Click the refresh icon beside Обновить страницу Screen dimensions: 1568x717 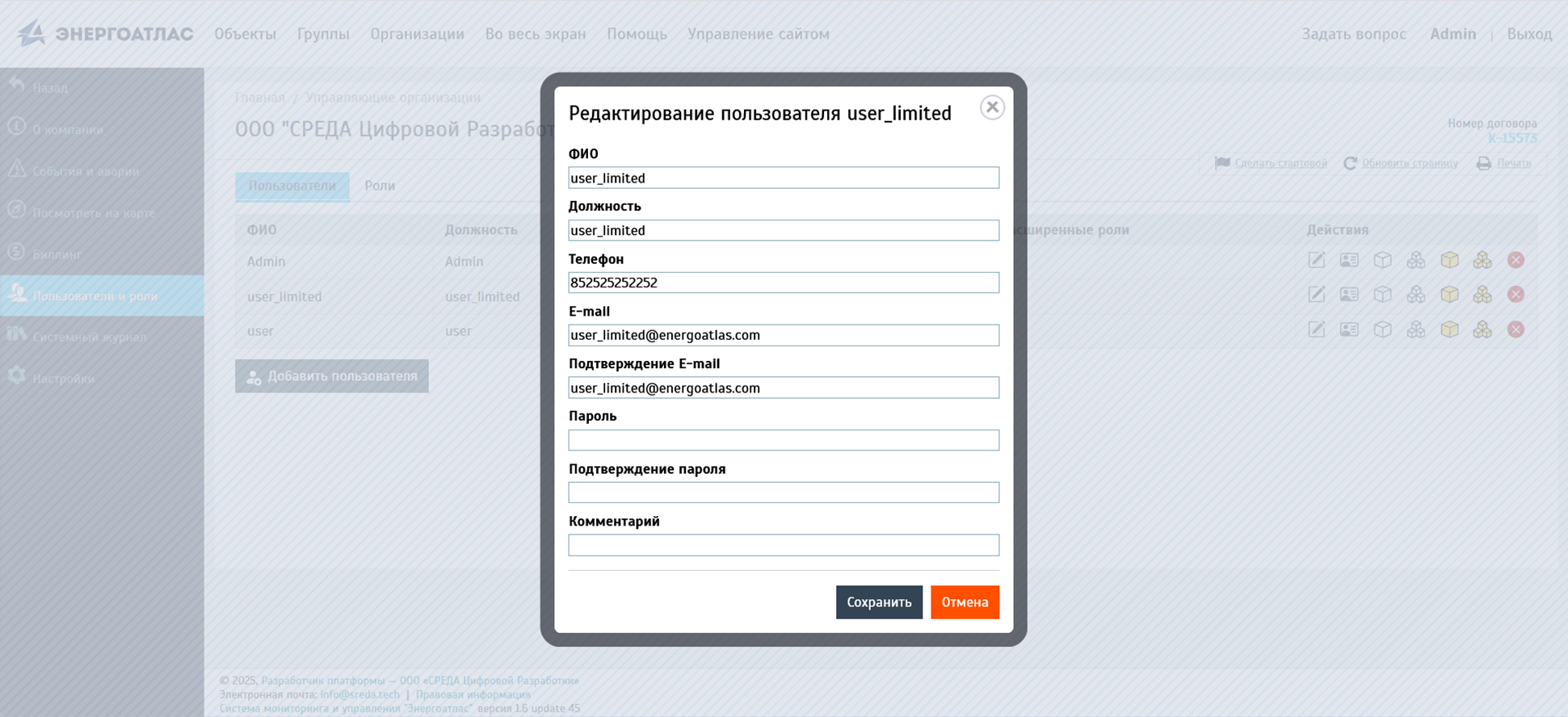click(x=1350, y=163)
